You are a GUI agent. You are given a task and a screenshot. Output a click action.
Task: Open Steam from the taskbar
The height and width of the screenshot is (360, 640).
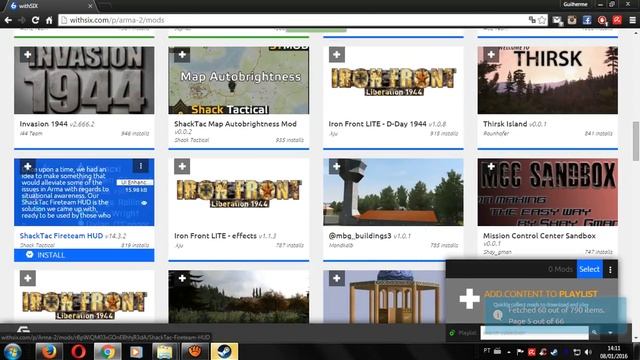tap(224, 351)
